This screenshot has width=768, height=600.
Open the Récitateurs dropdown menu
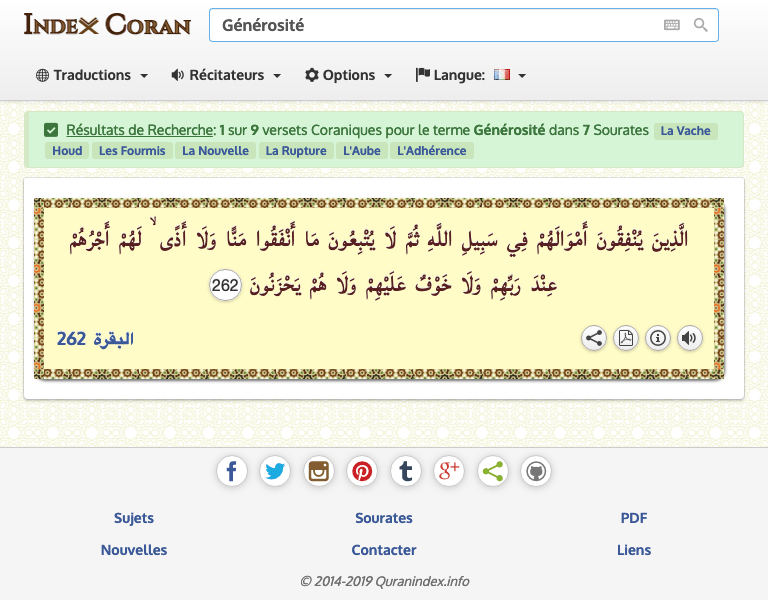[226, 75]
